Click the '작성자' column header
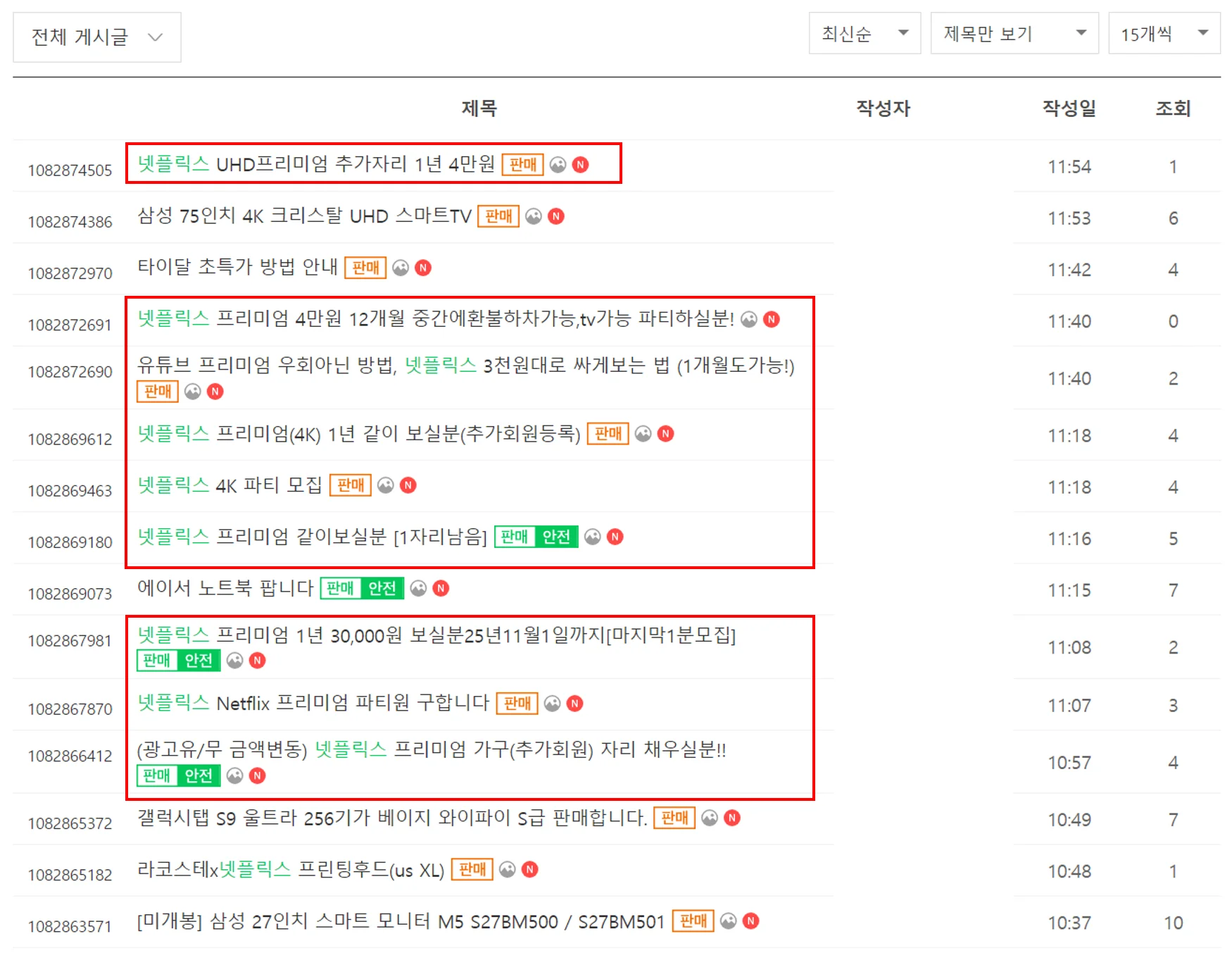1232x960 pixels. pyautogui.click(x=884, y=108)
